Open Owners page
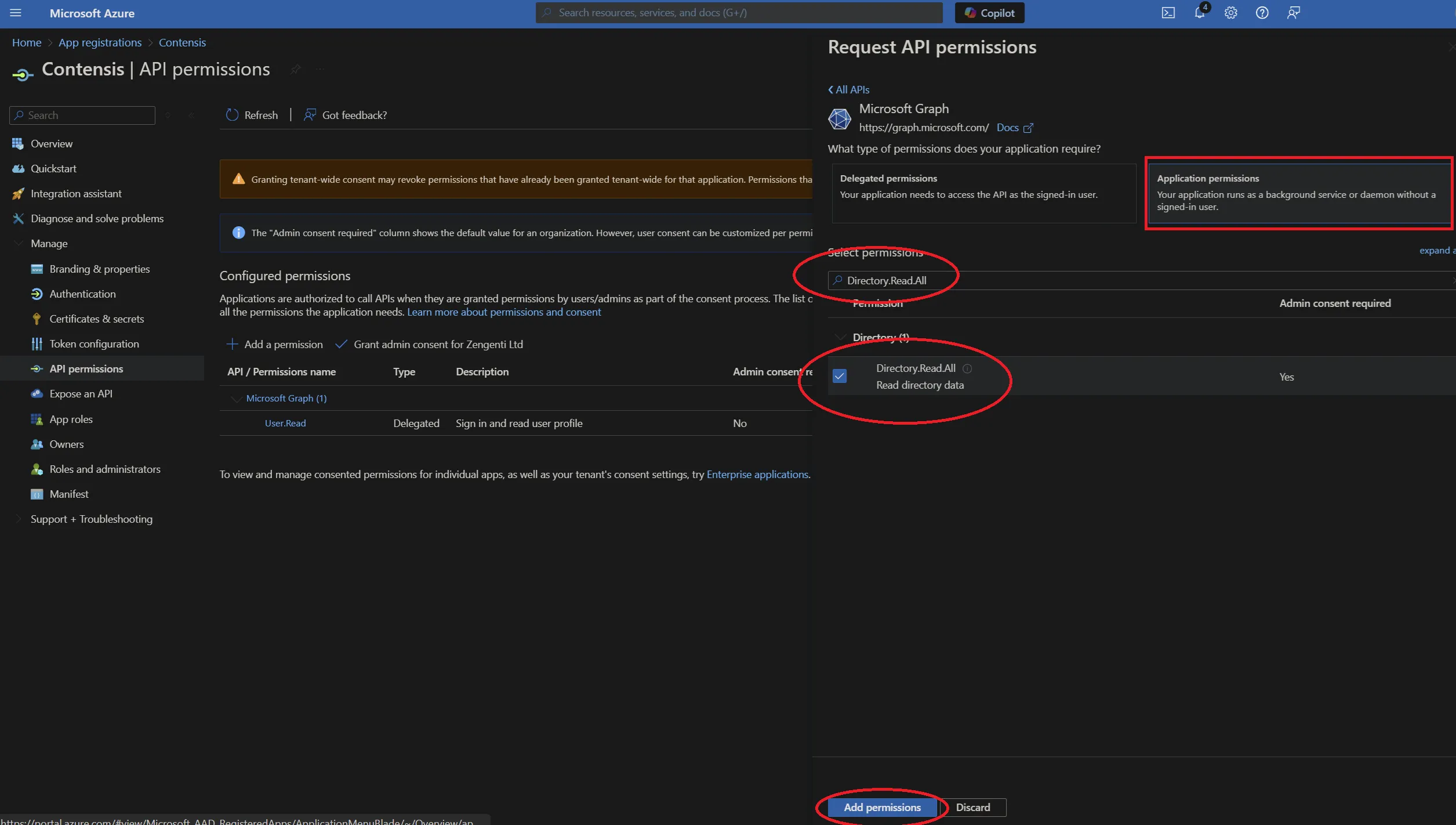Image resolution: width=1456 pixels, height=825 pixels. coord(66,444)
